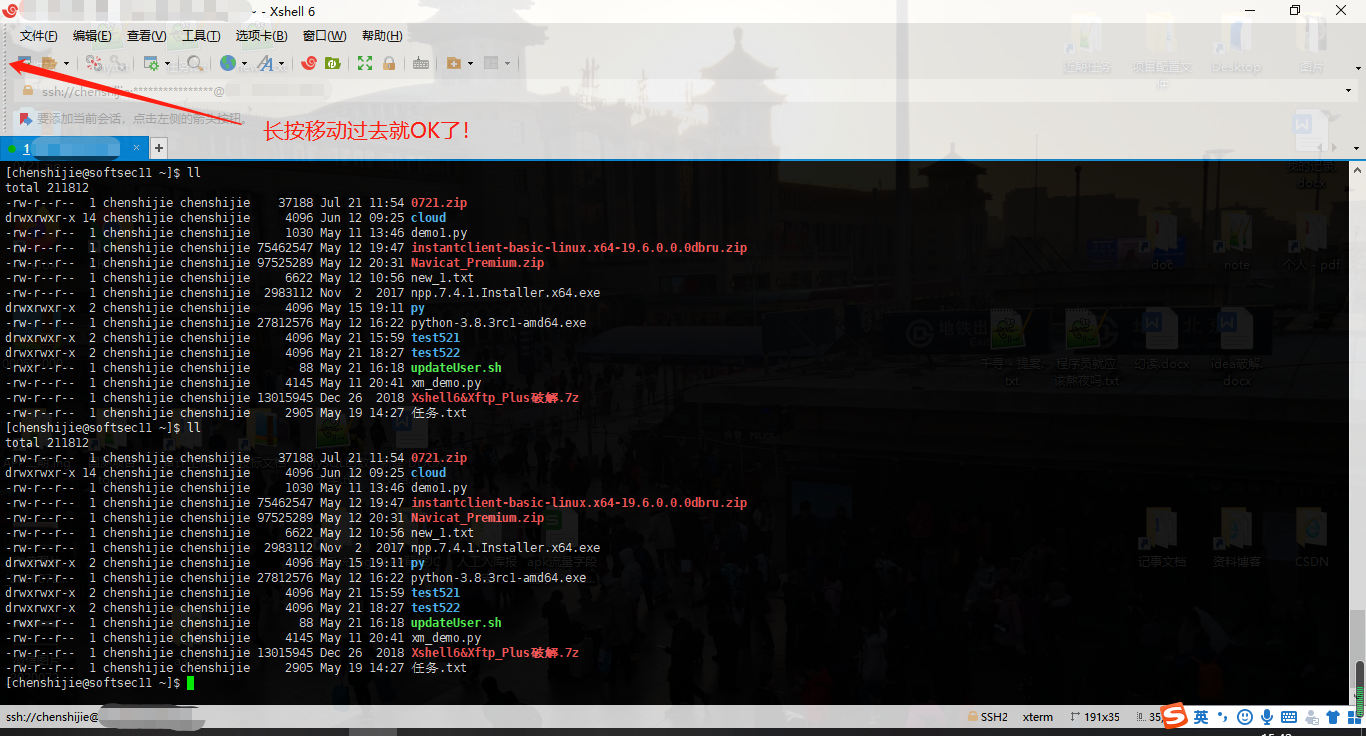Open the 帮助(H) menu

coord(382,36)
